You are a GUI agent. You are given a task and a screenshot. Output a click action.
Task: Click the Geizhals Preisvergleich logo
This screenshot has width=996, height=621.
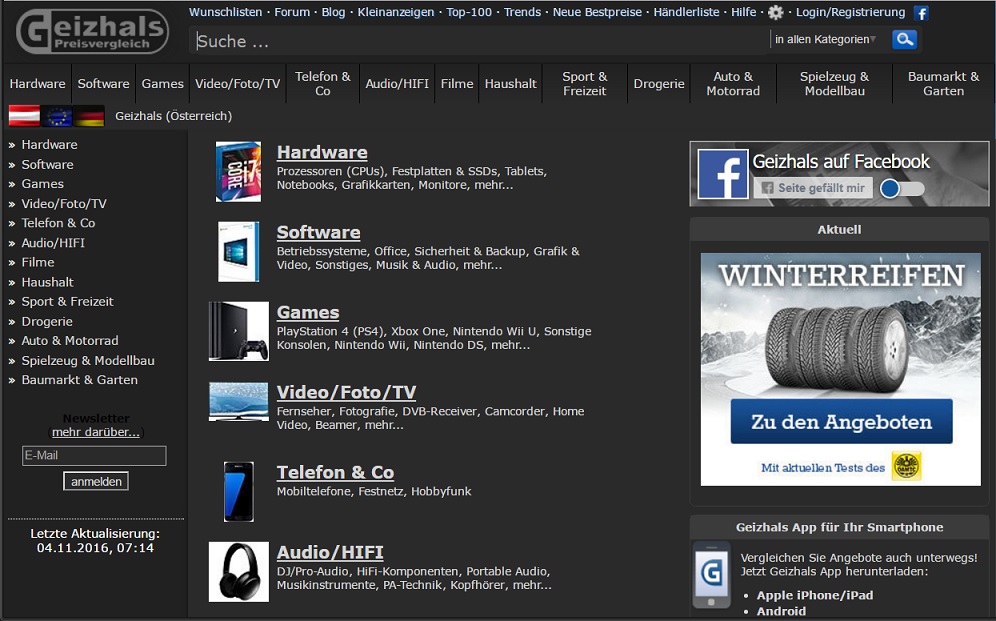pyautogui.click(x=91, y=32)
